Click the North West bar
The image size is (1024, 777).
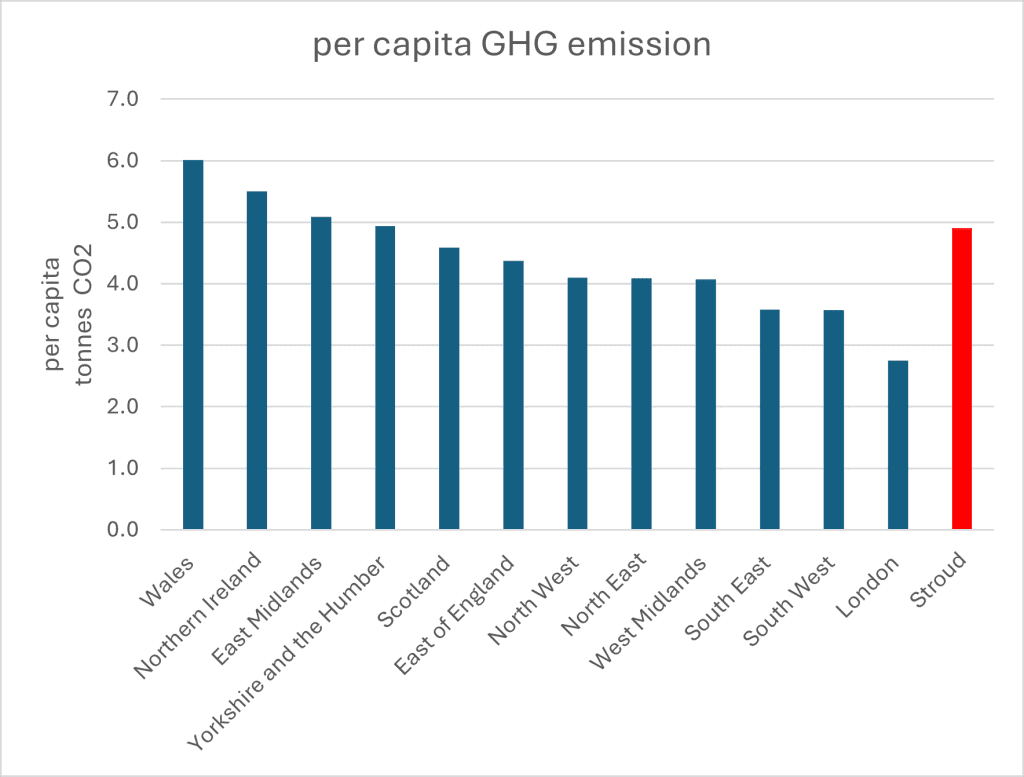[577, 403]
